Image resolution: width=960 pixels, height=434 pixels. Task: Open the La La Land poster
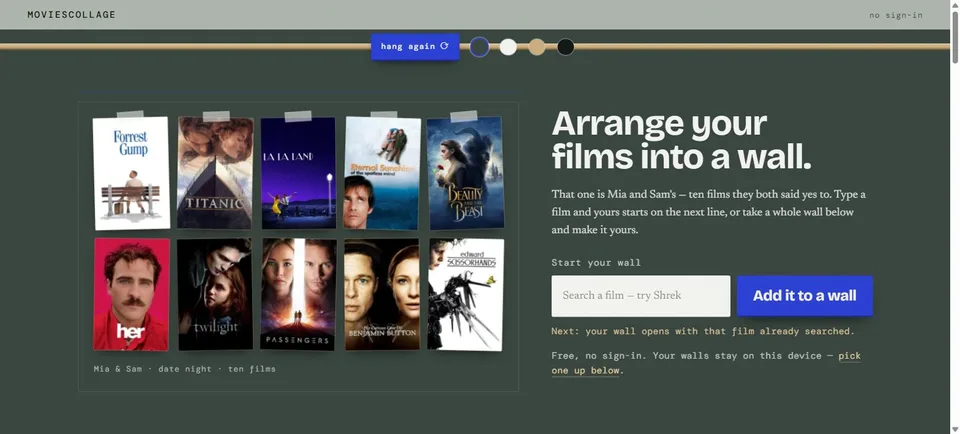(298, 172)
